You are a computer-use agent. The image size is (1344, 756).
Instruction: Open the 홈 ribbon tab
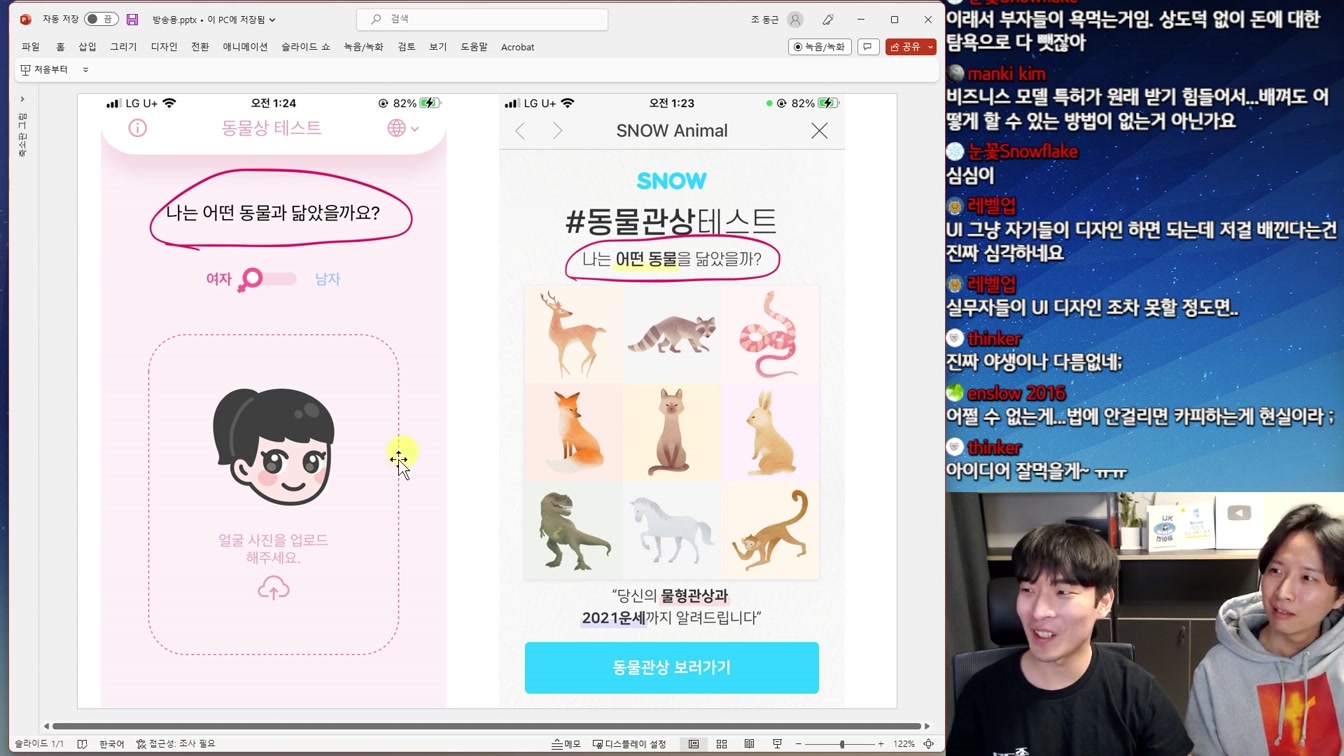pos(60,47)
